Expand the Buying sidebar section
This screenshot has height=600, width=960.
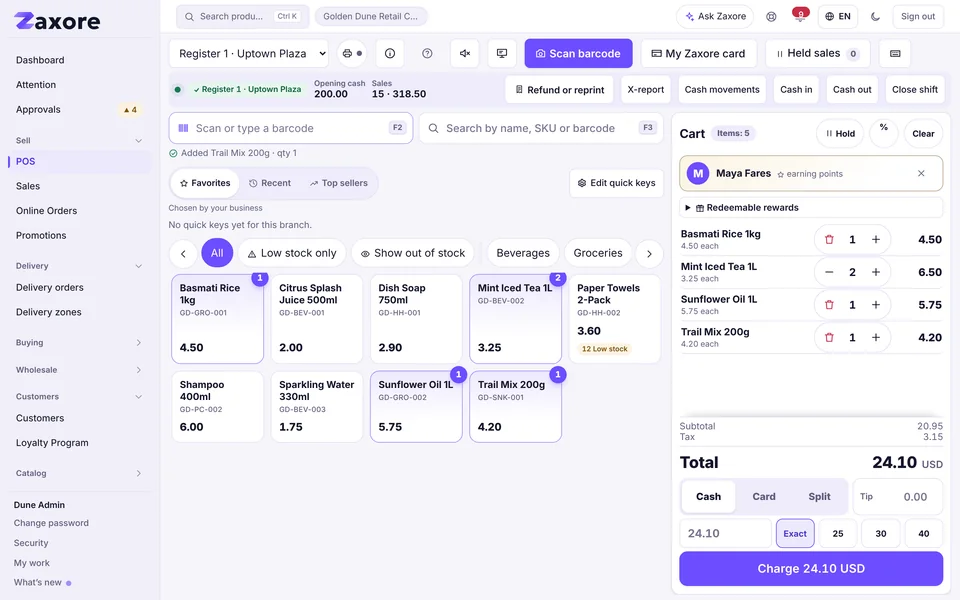coord(78,342)
